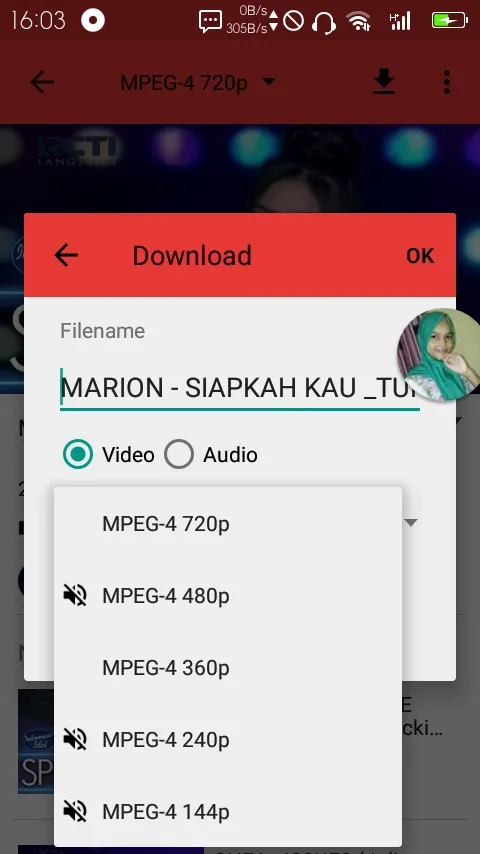Viewport: 480px width, 854px height.
Task: Open the MPEG-4 720p quality dropdown in app bar
Action: coord(198,83)
